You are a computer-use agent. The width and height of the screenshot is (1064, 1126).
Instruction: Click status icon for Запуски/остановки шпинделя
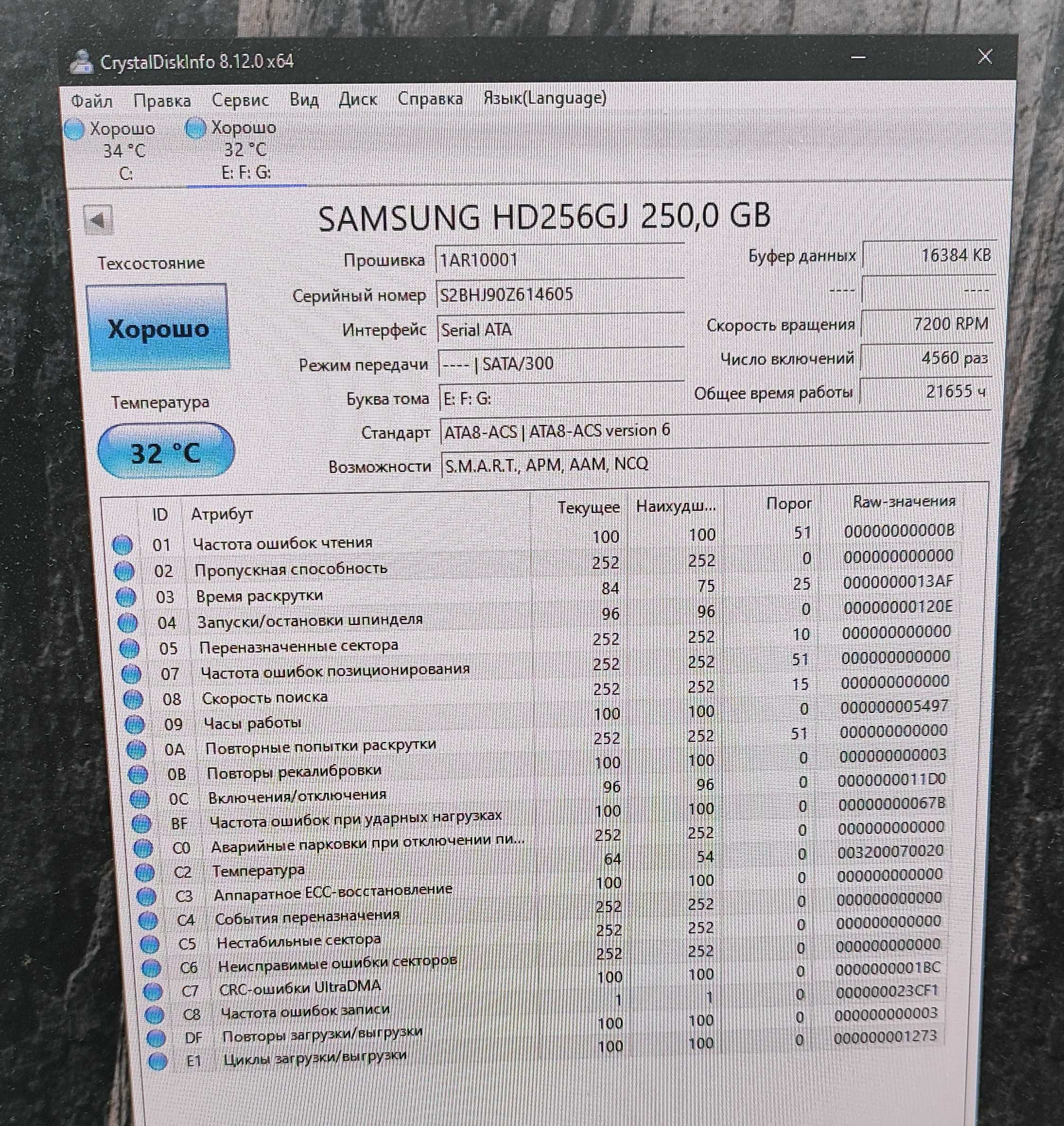pyautogui.click(x=128, y=623)
